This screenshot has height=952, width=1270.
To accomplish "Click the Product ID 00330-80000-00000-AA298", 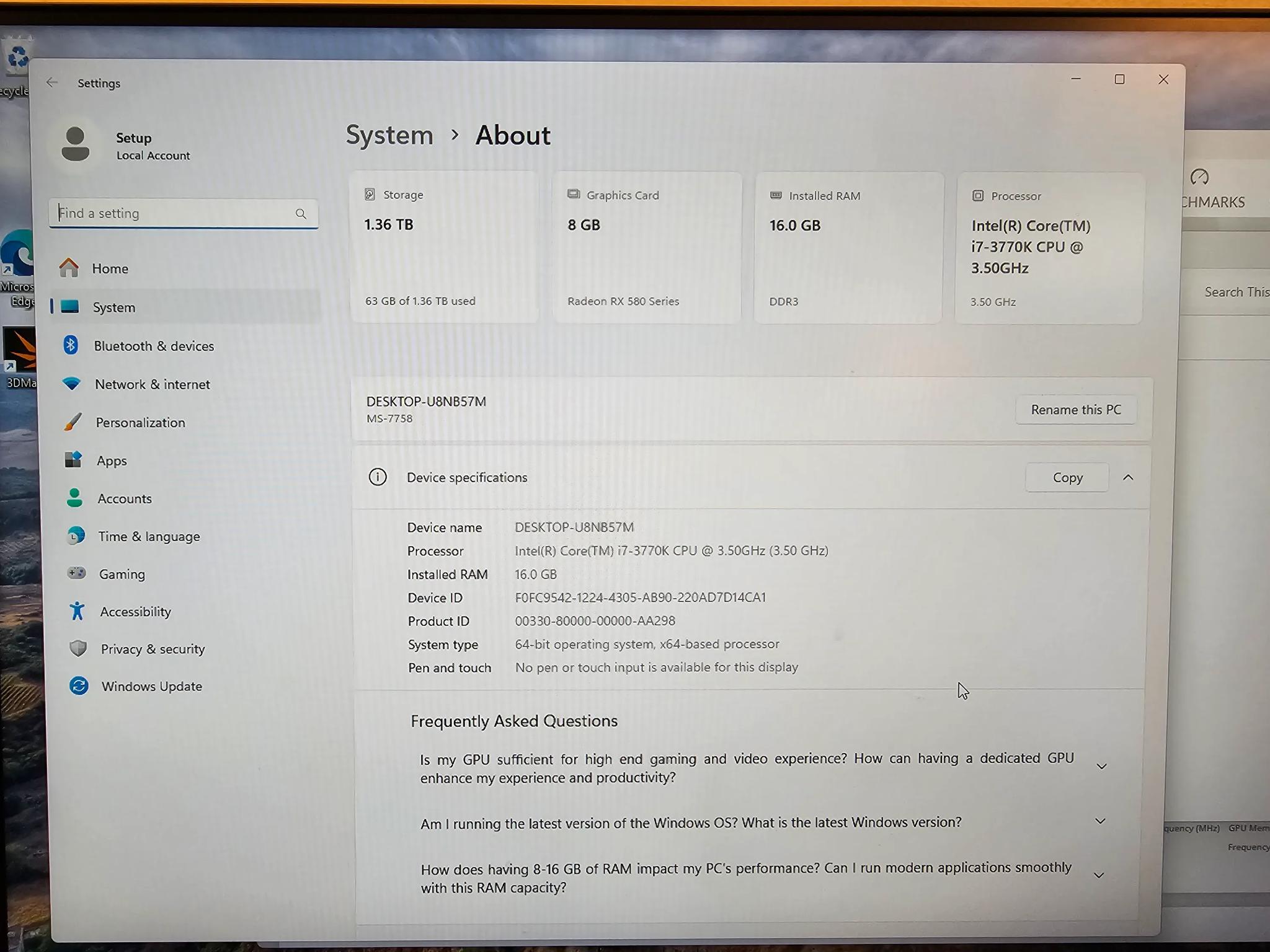I will tap(595, 620).
